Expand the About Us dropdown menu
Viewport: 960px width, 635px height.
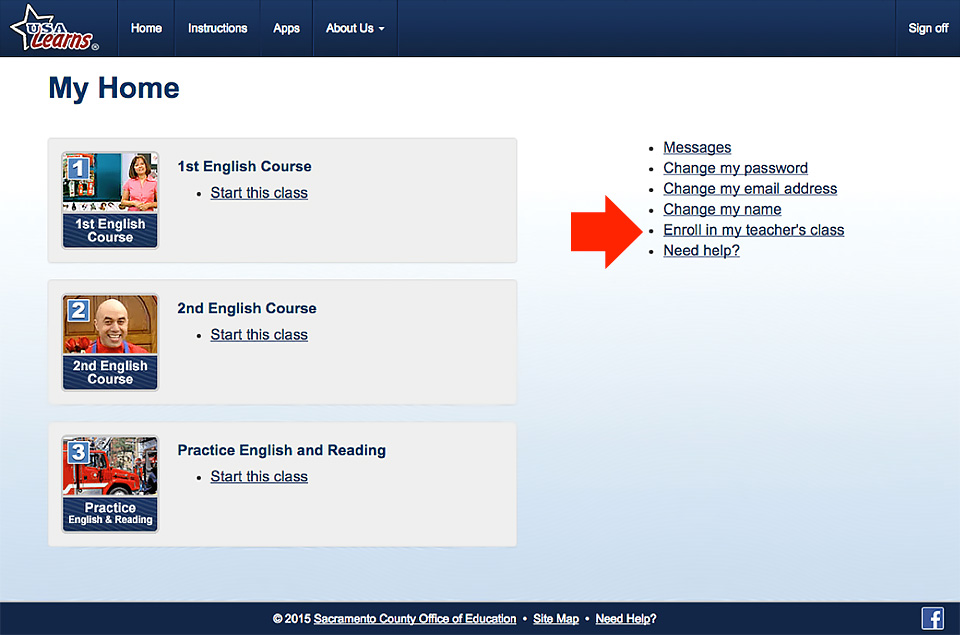[x=354, y=28]
